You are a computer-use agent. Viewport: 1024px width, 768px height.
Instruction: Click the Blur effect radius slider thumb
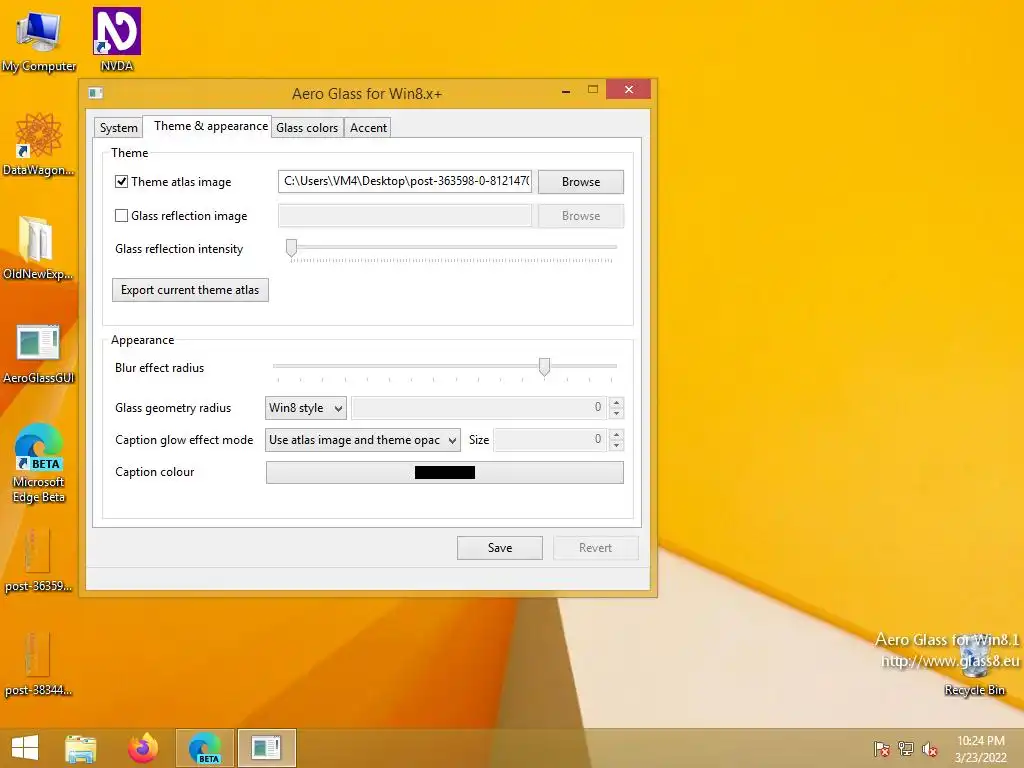point(544,367)
